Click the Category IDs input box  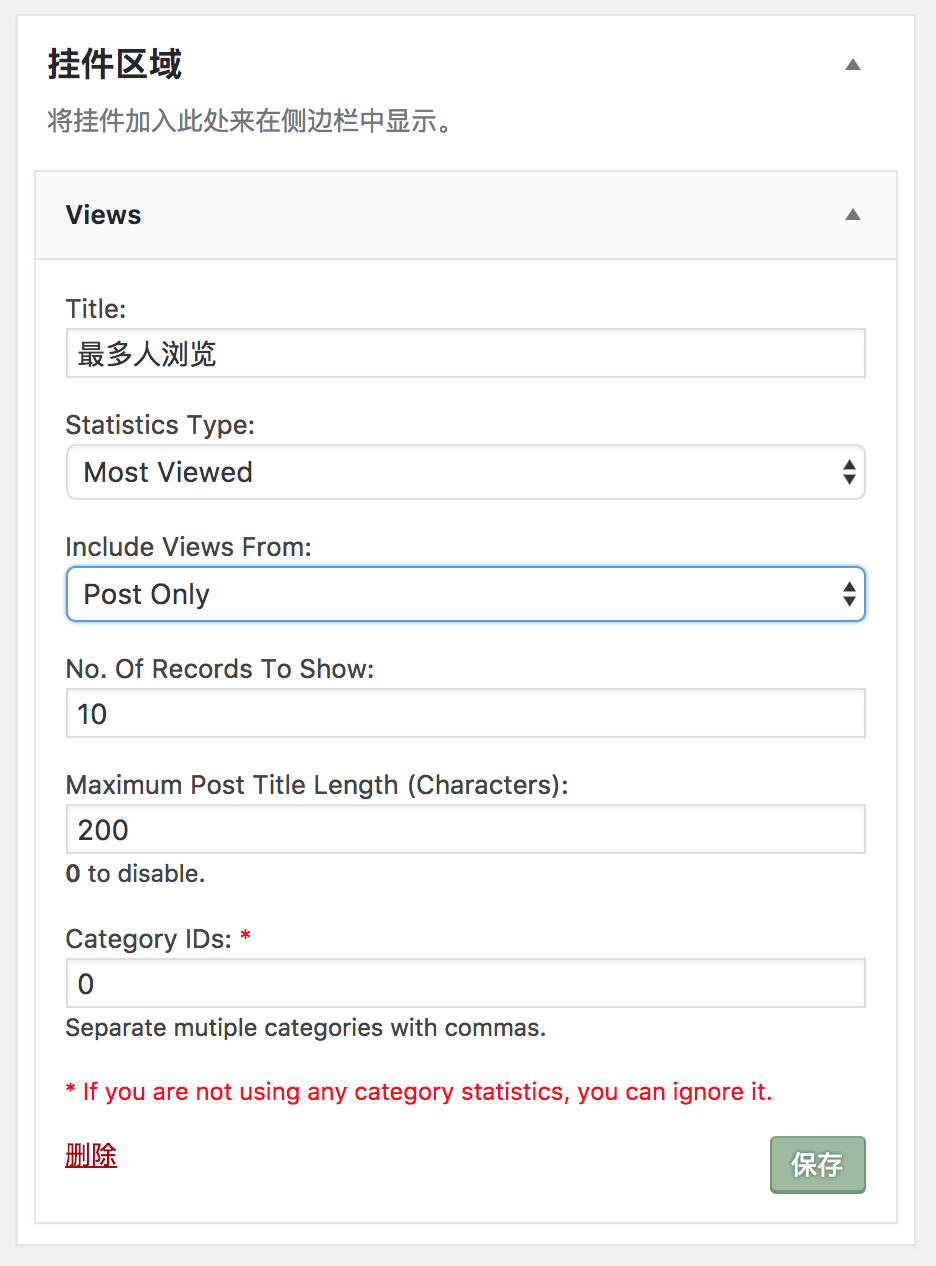click(x=465, y=982)
